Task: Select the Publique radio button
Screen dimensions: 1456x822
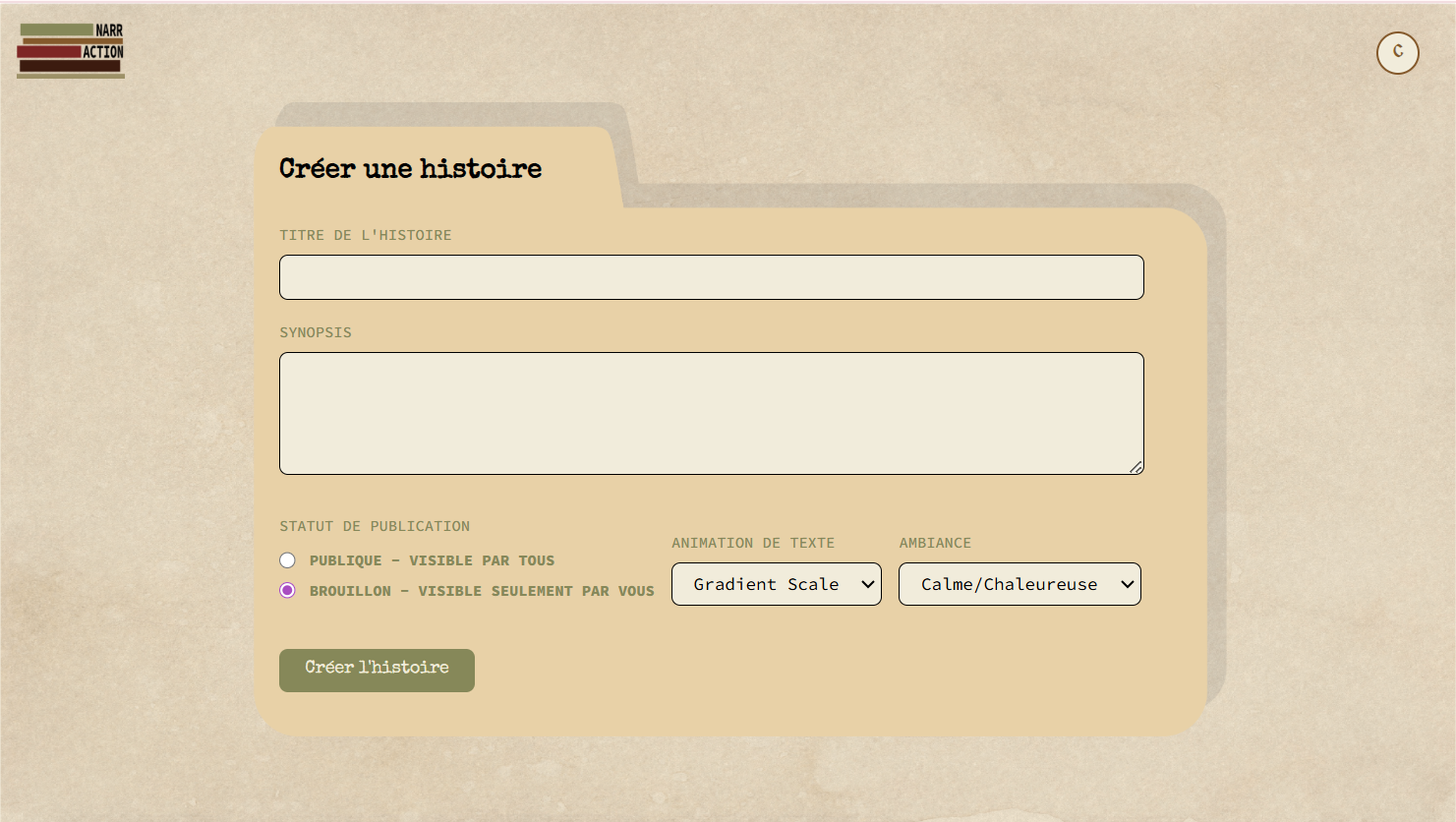Action: tap(287, 560)
